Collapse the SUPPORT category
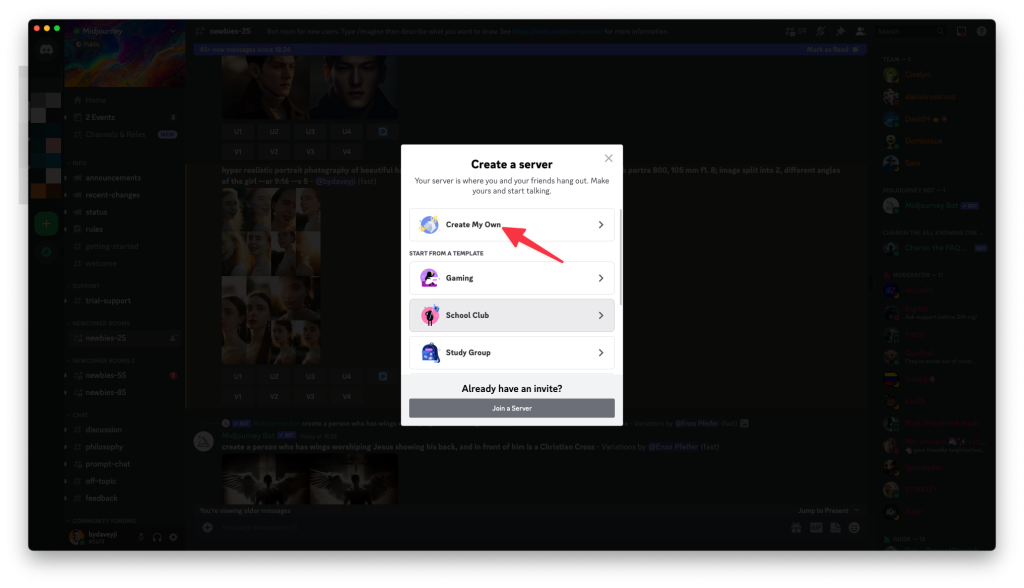 click(x=84, y=286)
